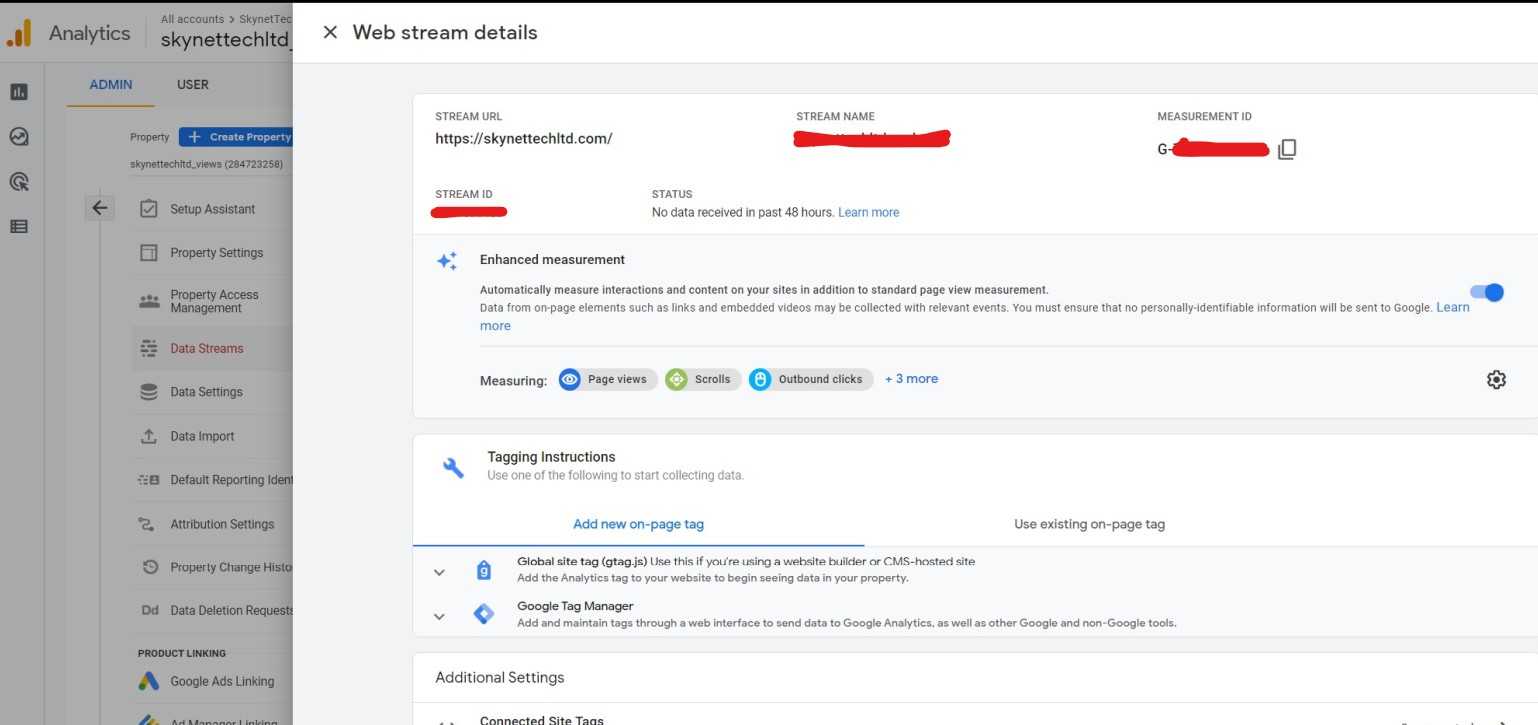Click the Additional Settings heading

(500, 678)
